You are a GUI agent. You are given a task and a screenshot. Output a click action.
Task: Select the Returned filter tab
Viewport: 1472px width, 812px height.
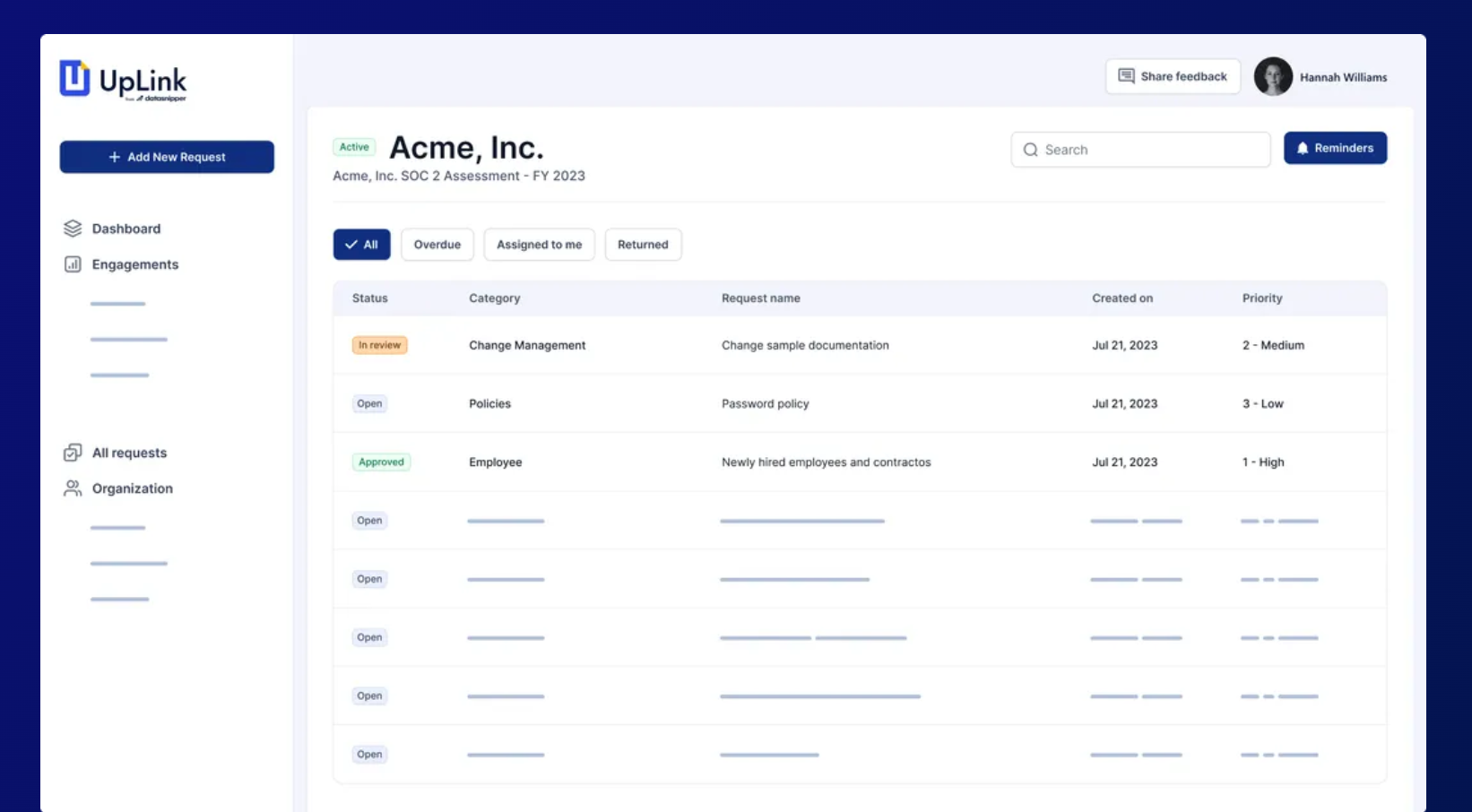pos(643,245)
